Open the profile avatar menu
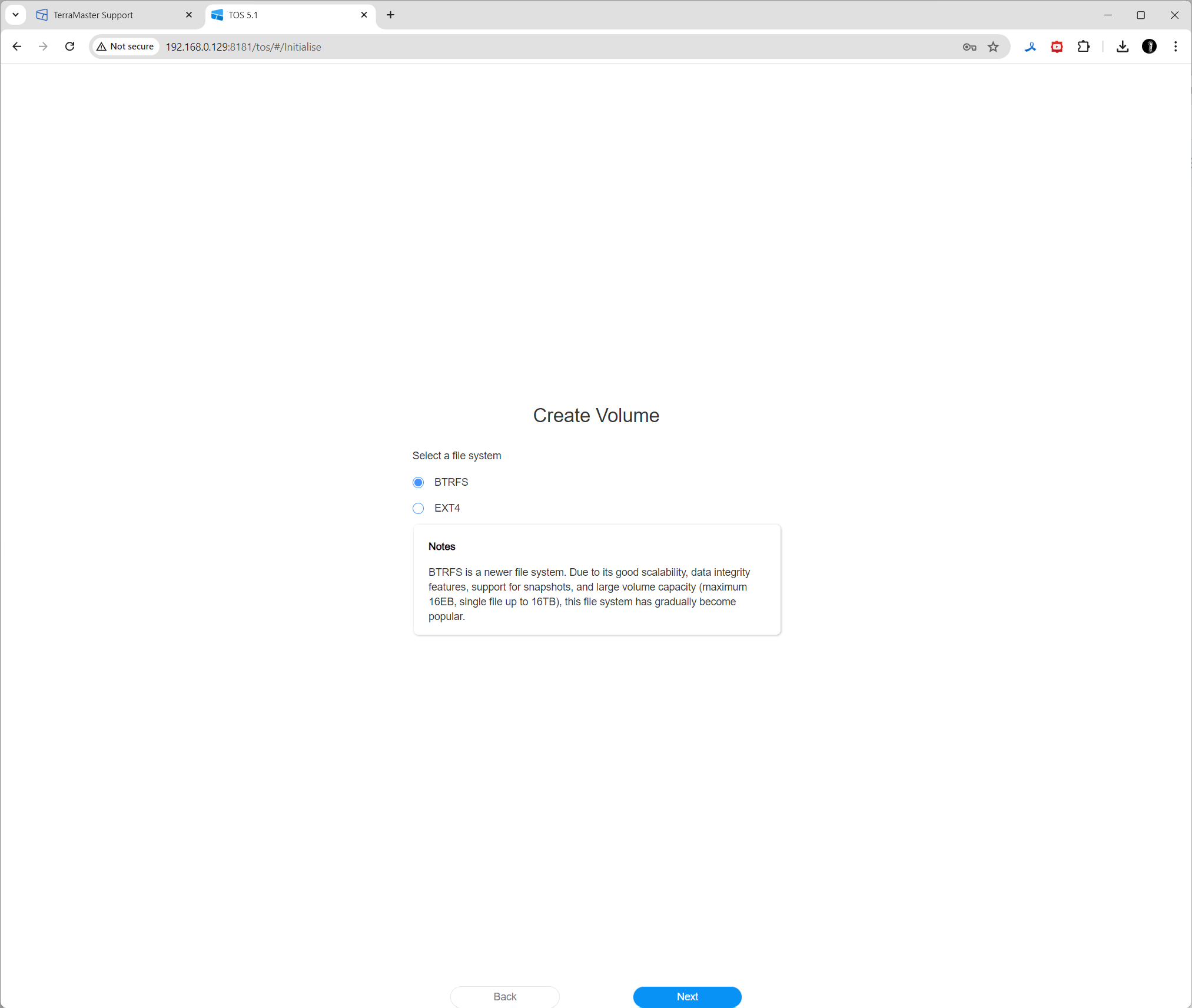The image size is (1192, 1008). pos(1149,47)
